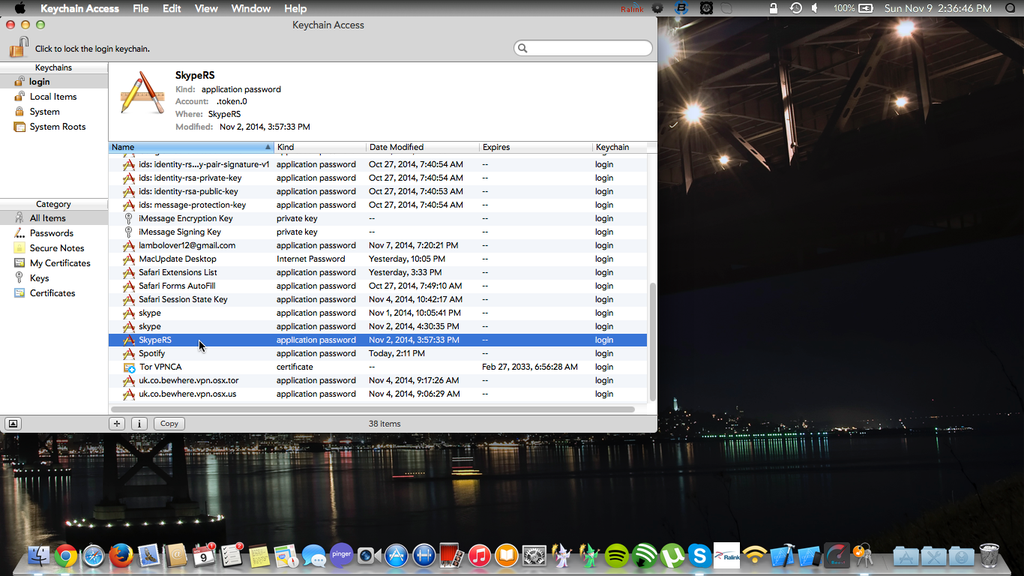1024x576 pixels.
Task: Open the Help menu
Action: point(295,8)
